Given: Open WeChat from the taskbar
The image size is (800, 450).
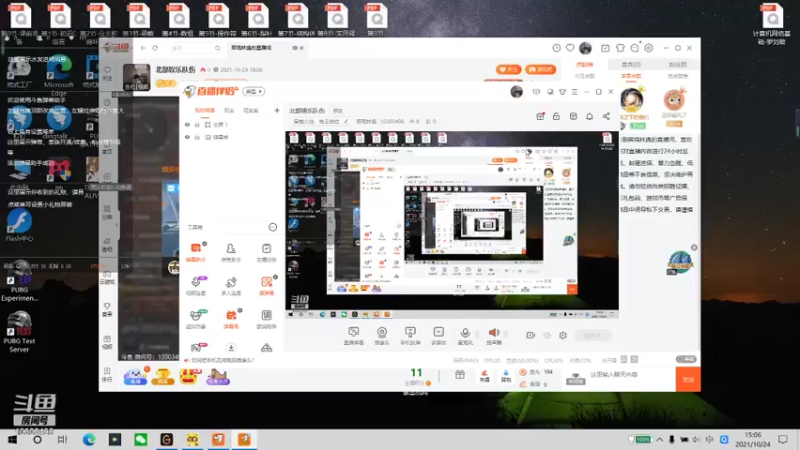Looking at the screenshot, I should (141, 439).
